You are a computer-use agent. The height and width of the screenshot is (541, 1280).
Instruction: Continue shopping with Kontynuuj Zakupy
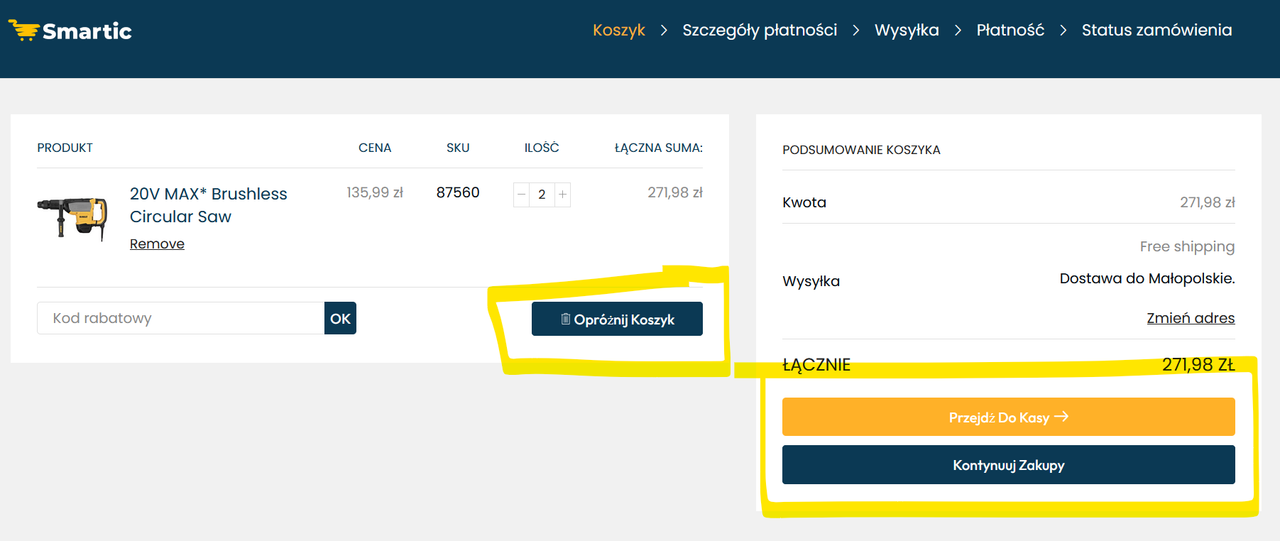(x=1008, y=465)
